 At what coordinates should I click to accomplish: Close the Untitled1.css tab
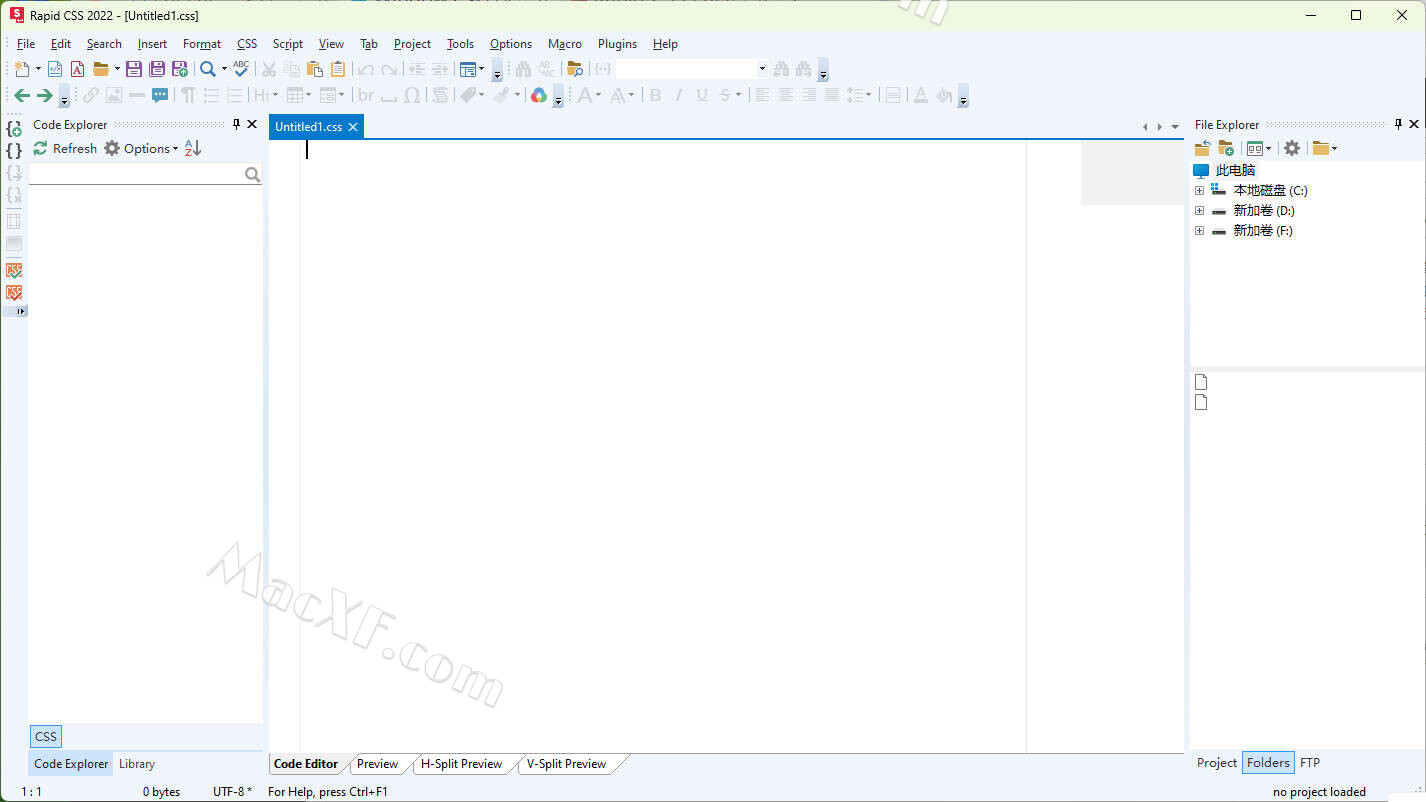pyautogui.click(x=353, y=127)
